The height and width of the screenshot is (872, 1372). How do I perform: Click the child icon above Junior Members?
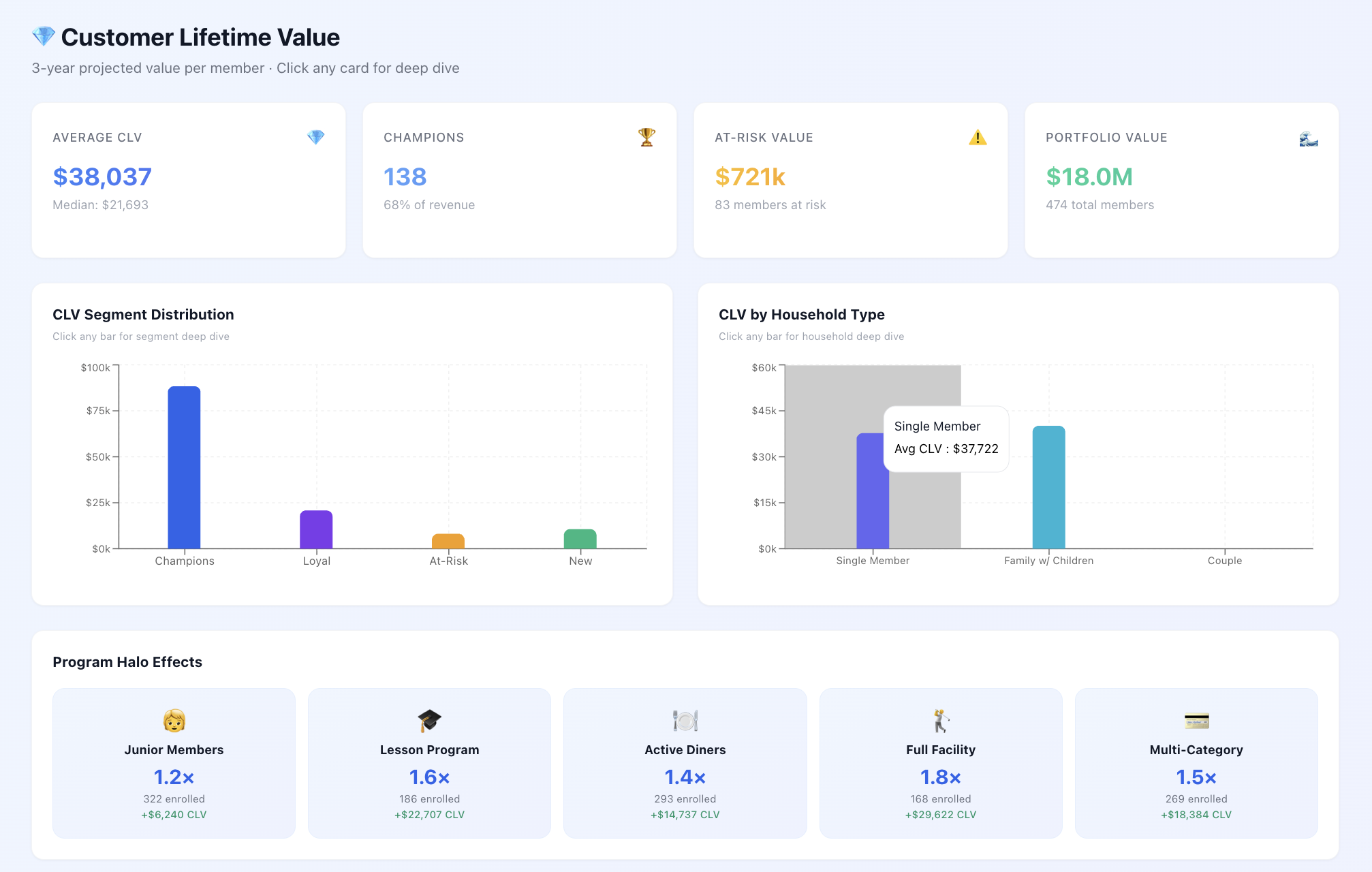(173, 721)
